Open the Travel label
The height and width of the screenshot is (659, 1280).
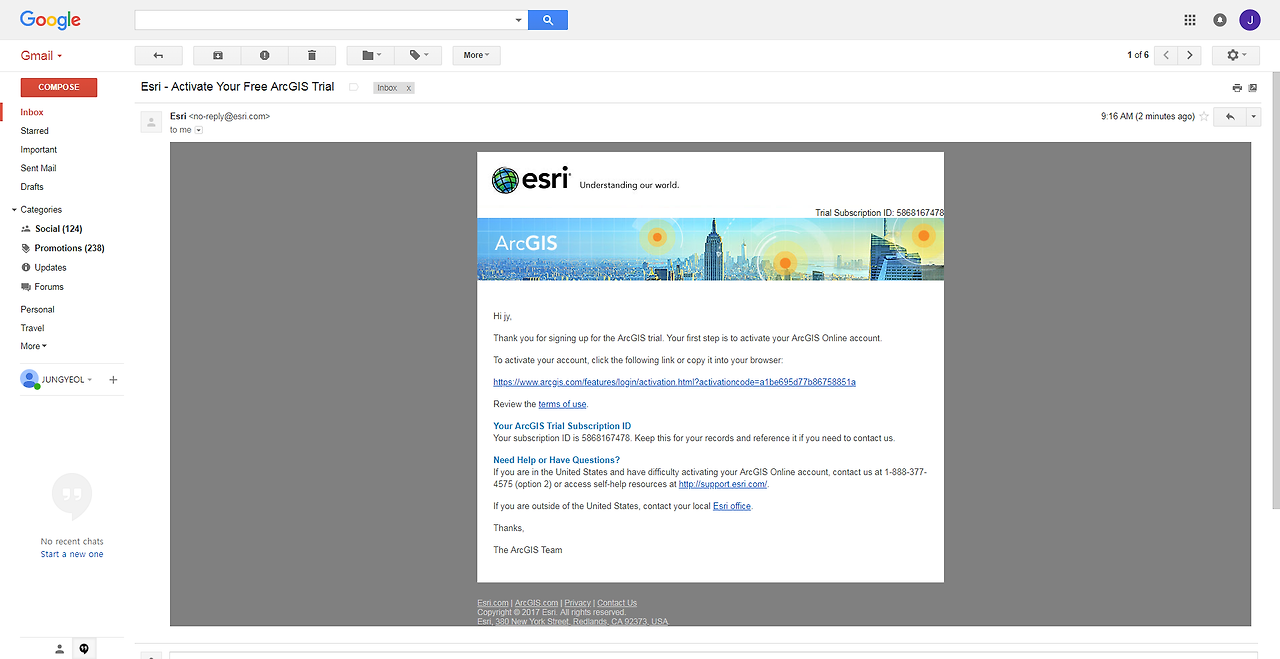point(32,328)
